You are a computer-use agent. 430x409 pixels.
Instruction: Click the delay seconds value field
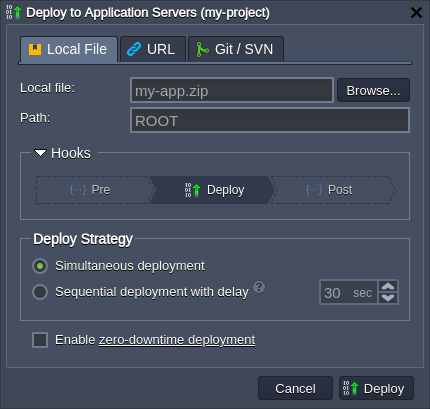click(x=348, y=292)
